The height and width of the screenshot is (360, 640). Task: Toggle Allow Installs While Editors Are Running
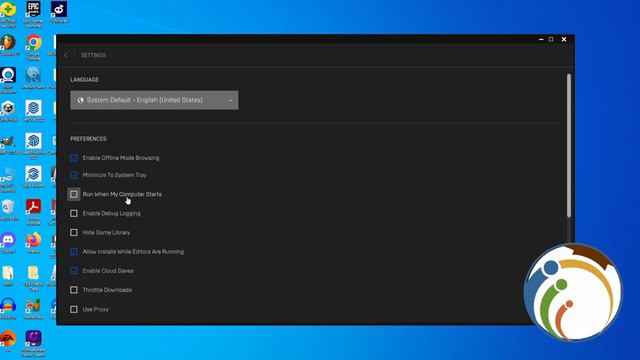tap(74, 251)
